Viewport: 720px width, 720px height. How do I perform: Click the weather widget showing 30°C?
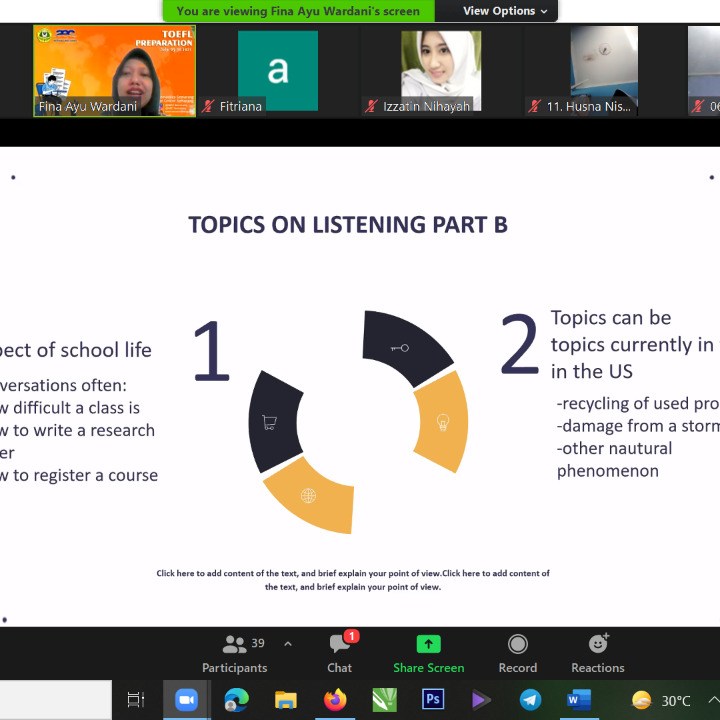(x=662, y=700)
